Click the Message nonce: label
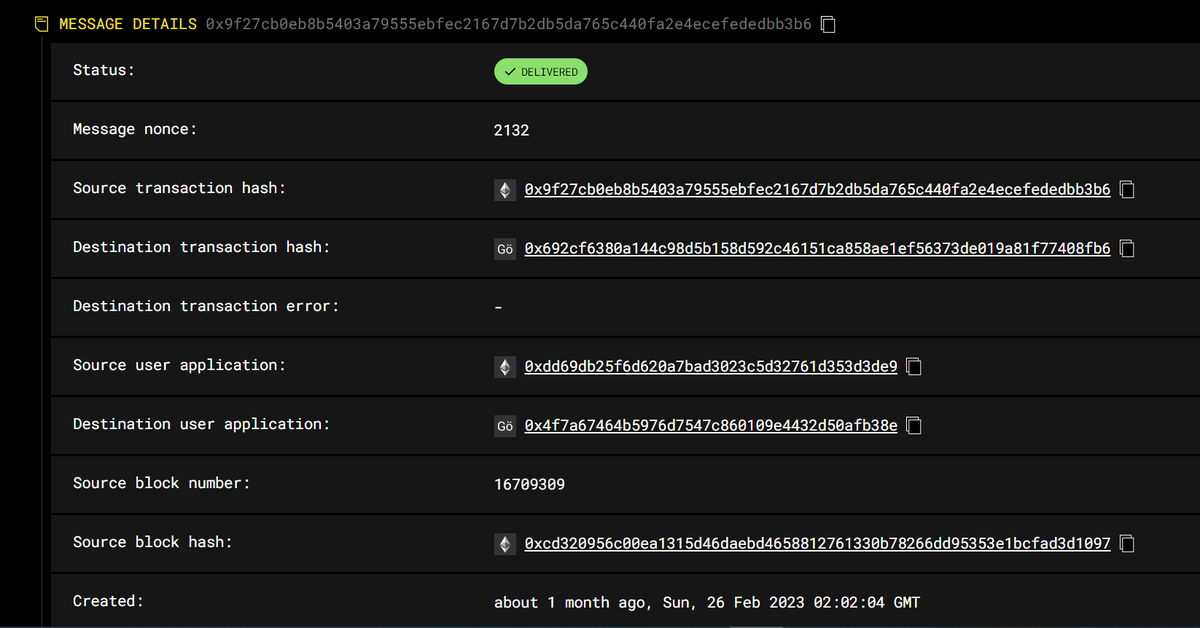 click(x=135, y=129)
